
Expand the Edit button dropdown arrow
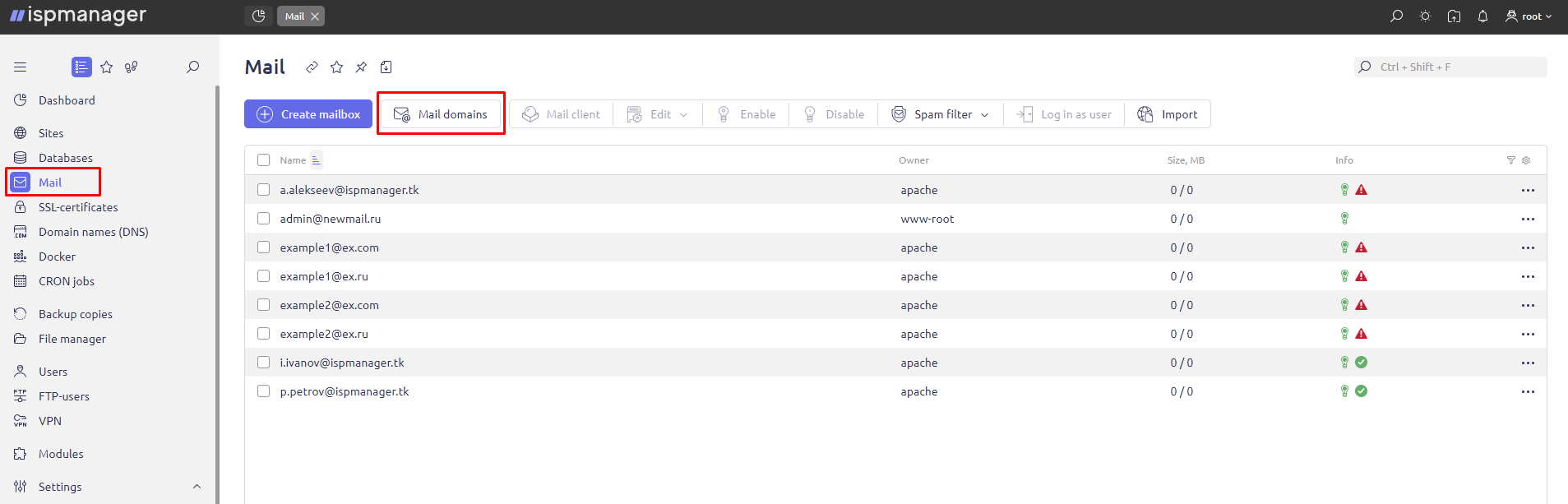pyautogui.click(x=684, y=114)
